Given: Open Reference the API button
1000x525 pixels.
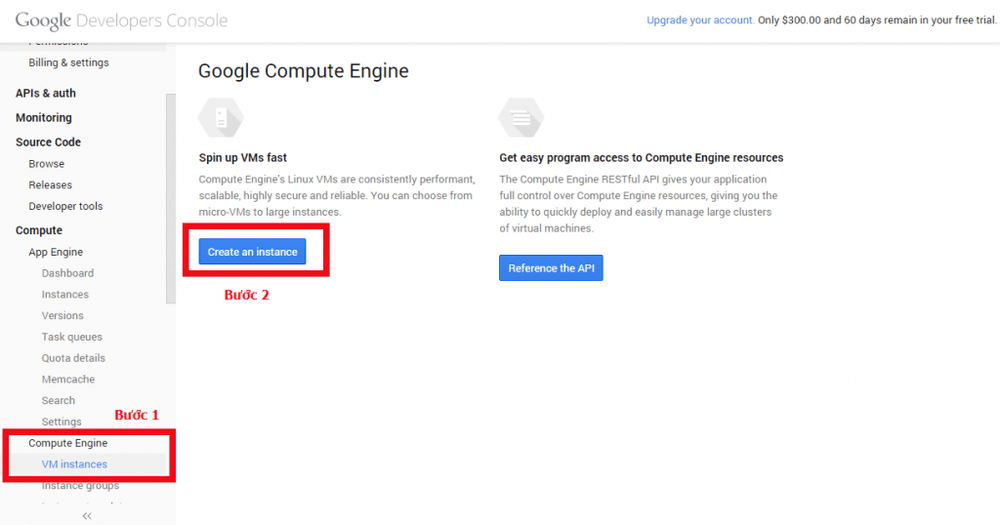Looking at the screenshot, I should tap(551, 268).
